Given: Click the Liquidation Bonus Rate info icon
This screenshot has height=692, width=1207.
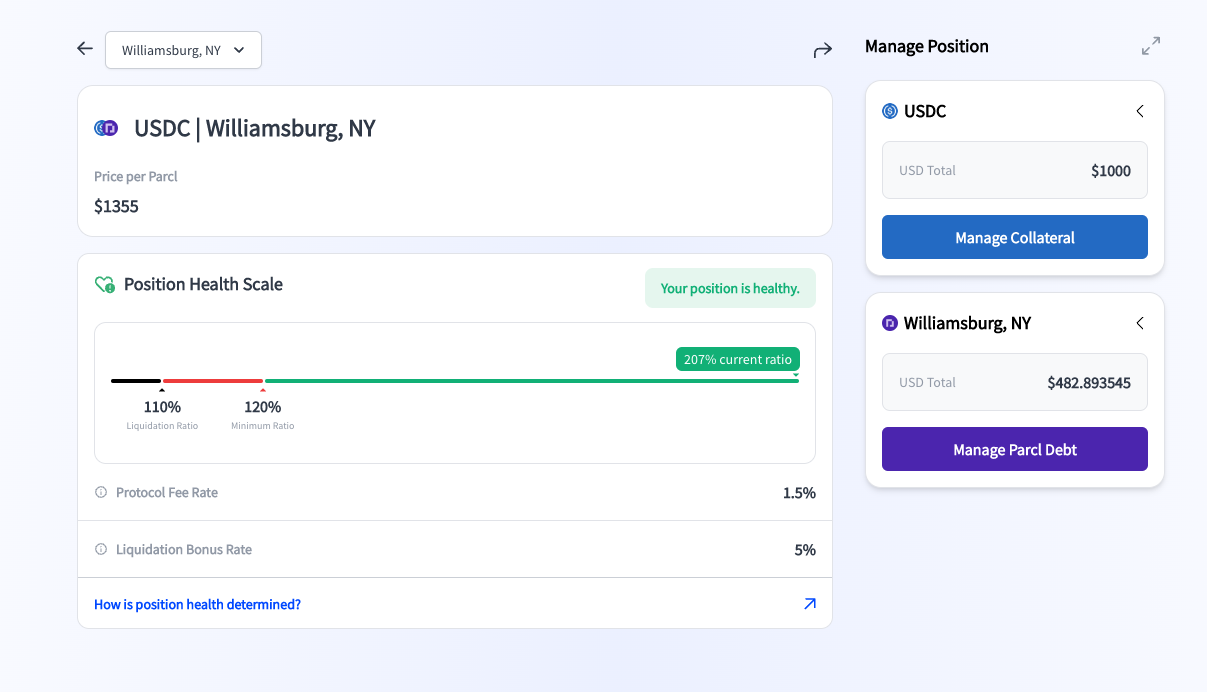Looking at the screenshot, I should point(101,549).
